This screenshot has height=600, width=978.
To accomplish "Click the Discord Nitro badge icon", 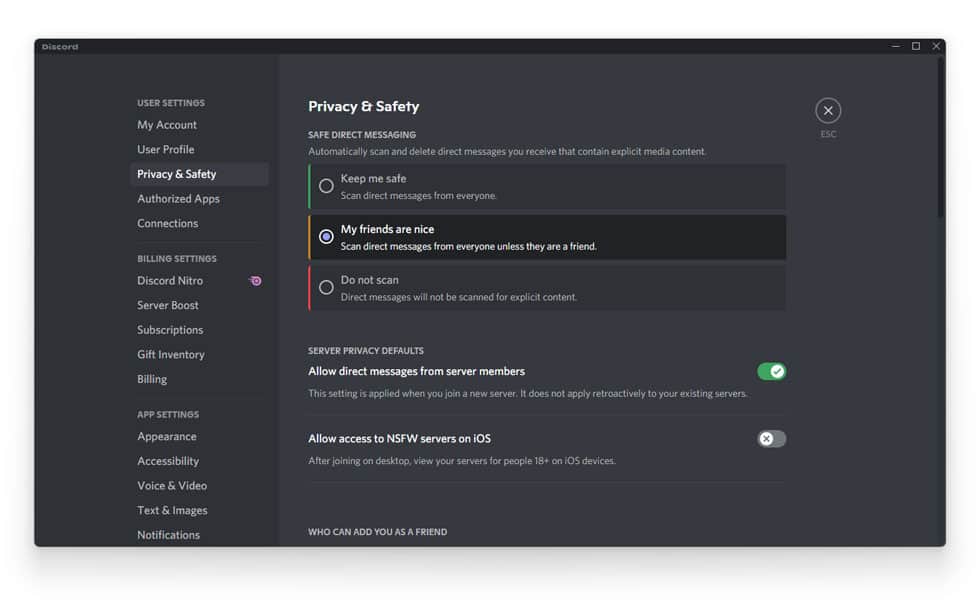I will pos(255,281).
